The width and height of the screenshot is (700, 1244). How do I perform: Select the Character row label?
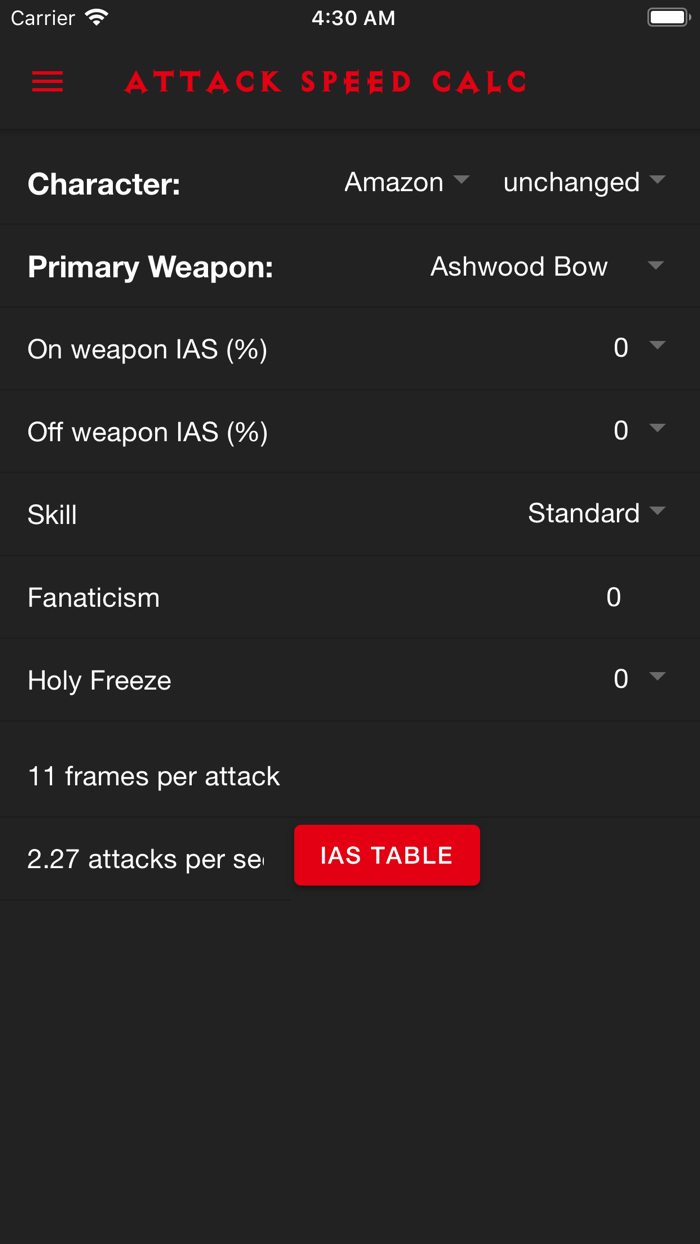click(103, 183)
